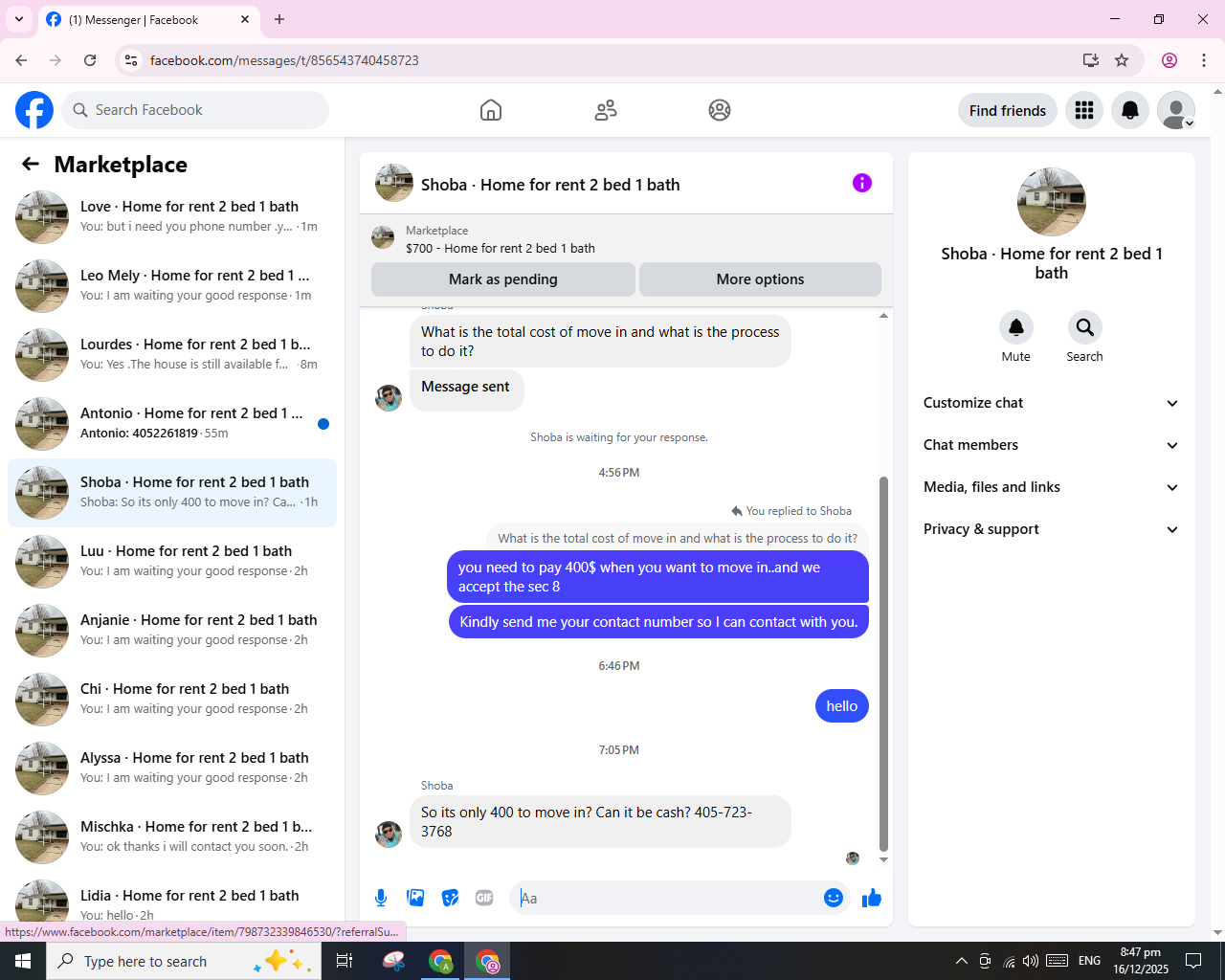This screenshot has height=980, width=1225.
Task: Click the back arrow beside Marketplace
Action: [31, 164]
